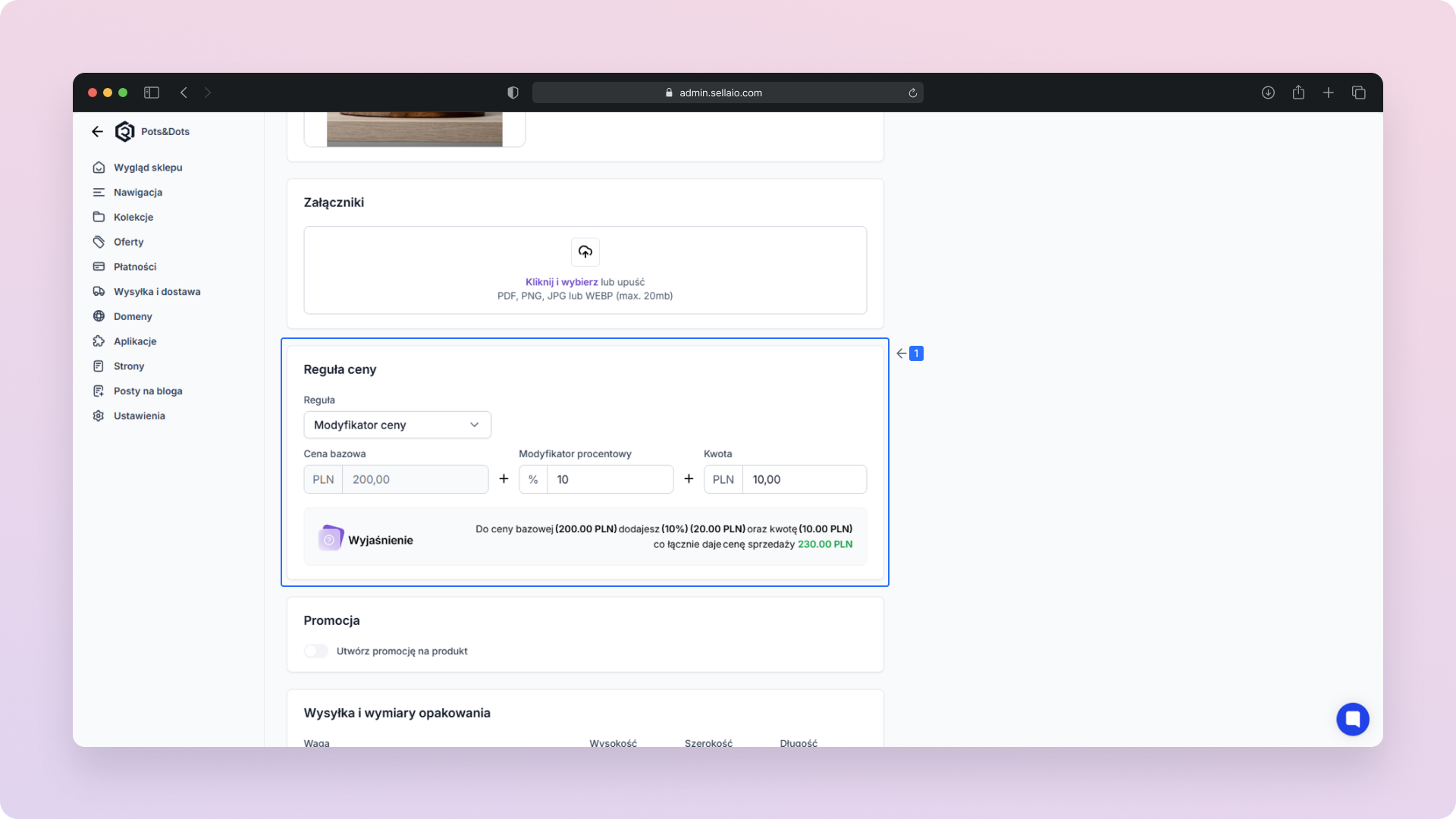Click the Wyjaśnienie purple help icon
The image size is (1456, 819).
tap(330, 538)
